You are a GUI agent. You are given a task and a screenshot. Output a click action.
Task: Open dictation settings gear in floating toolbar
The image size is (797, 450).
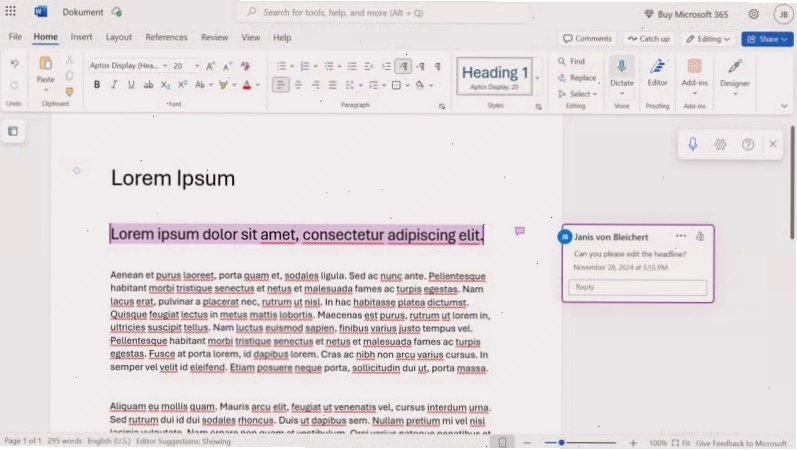(x=720, y=144)
